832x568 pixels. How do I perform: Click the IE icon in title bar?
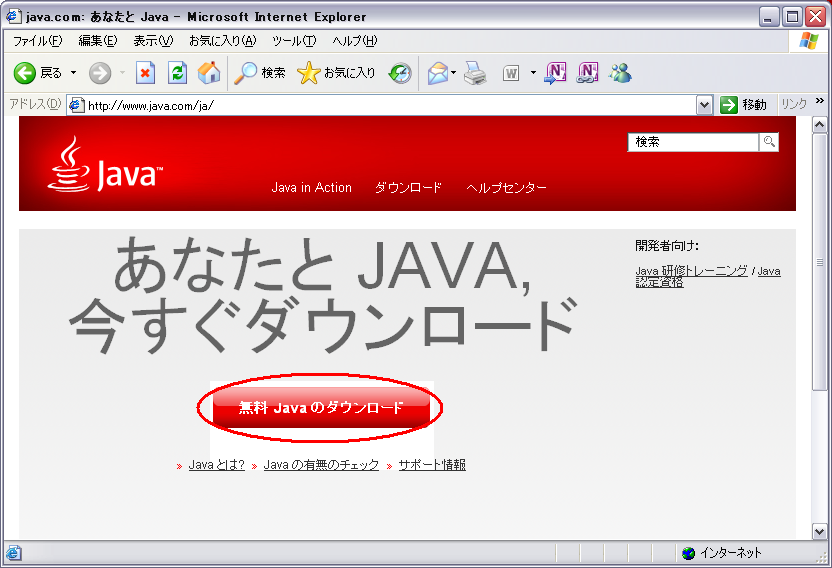tap(14, 16)
